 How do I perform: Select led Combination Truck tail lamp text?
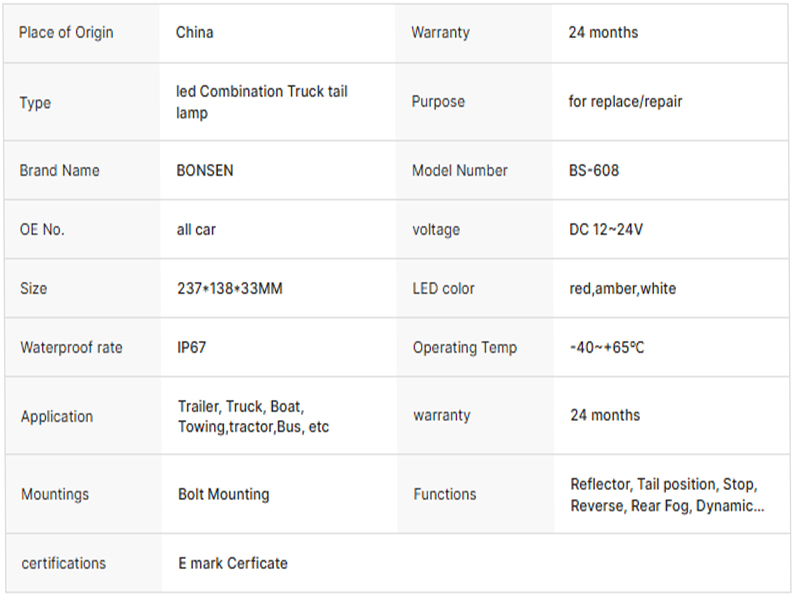click(262, 102)
